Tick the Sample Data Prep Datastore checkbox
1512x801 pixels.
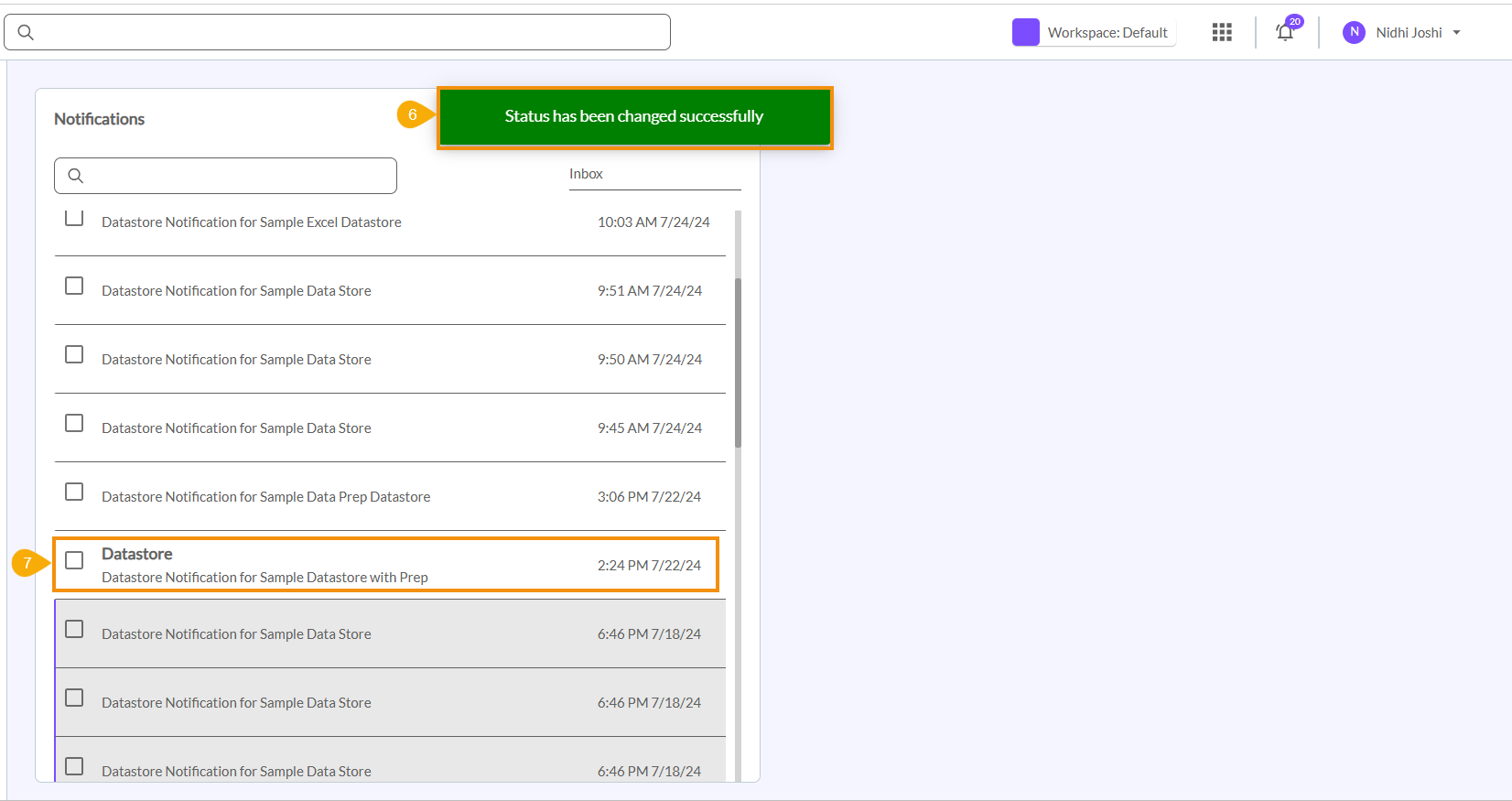click(74, 493)
